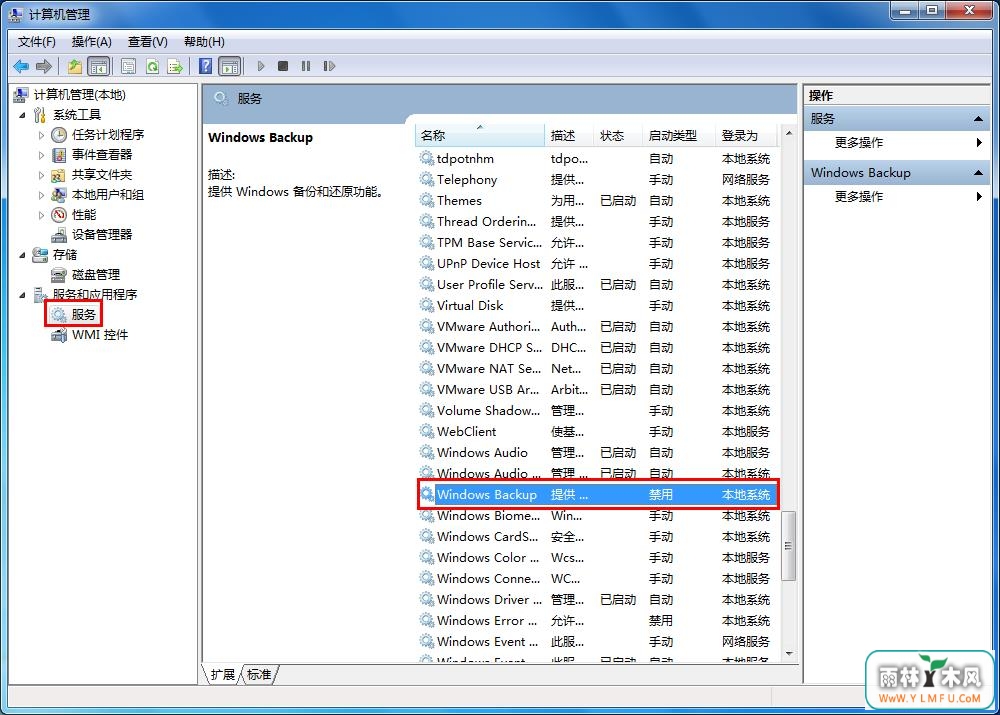Go up one level with the folder-arrow icon

(75, 66)
